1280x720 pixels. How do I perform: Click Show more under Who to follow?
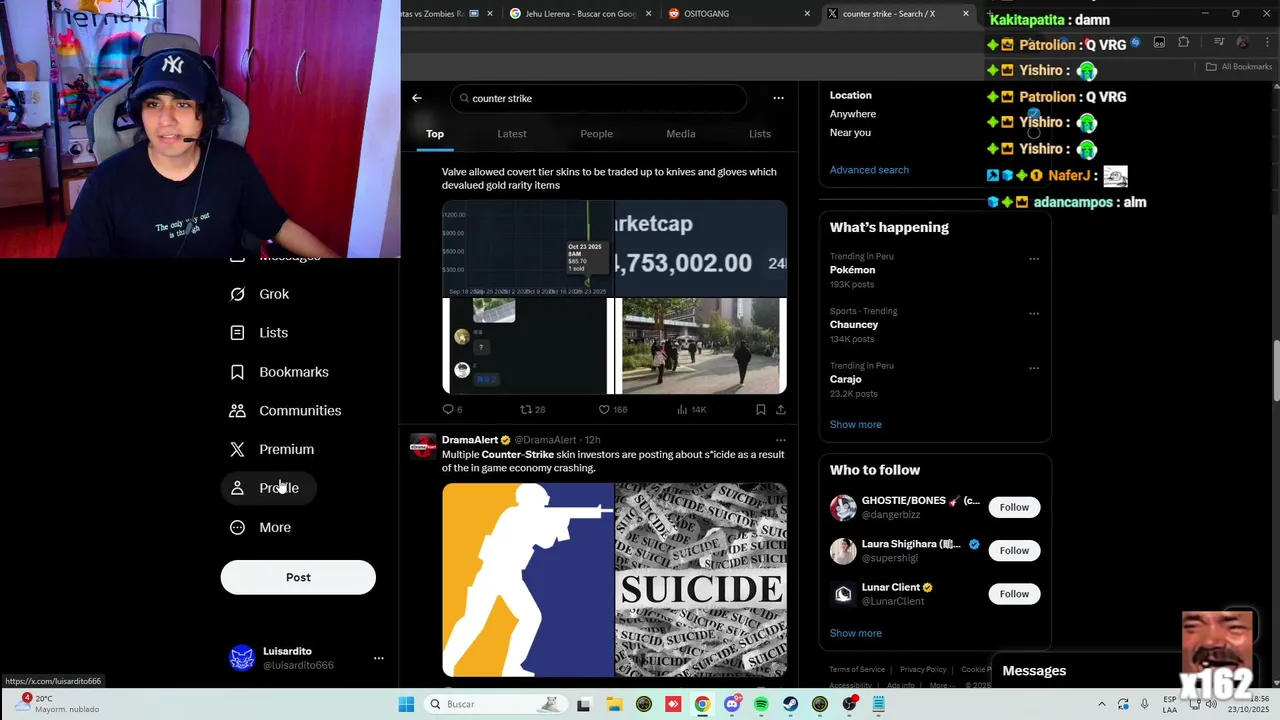tap(856, 633)
